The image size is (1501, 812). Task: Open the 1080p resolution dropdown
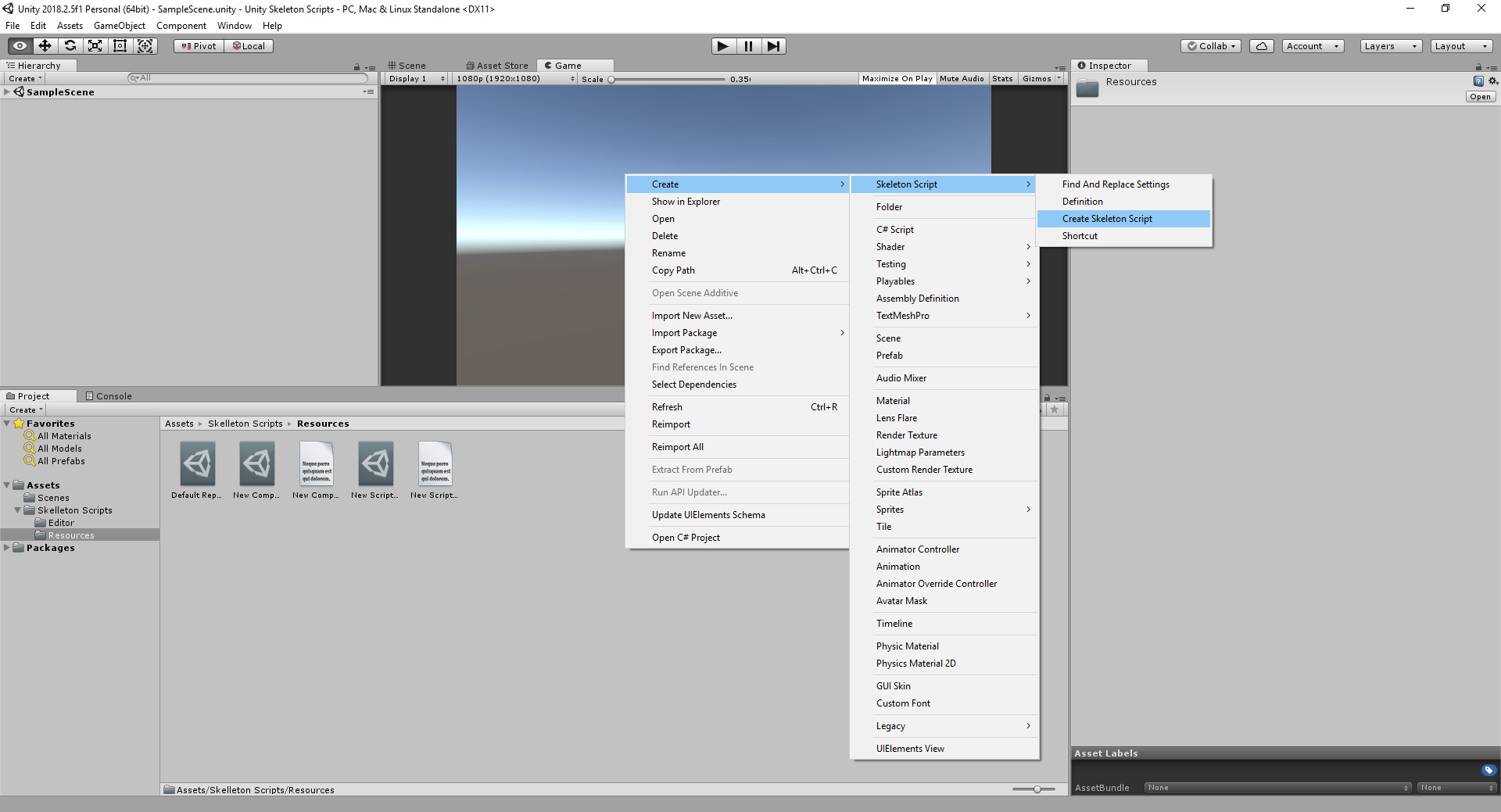(x=514, y=79)
